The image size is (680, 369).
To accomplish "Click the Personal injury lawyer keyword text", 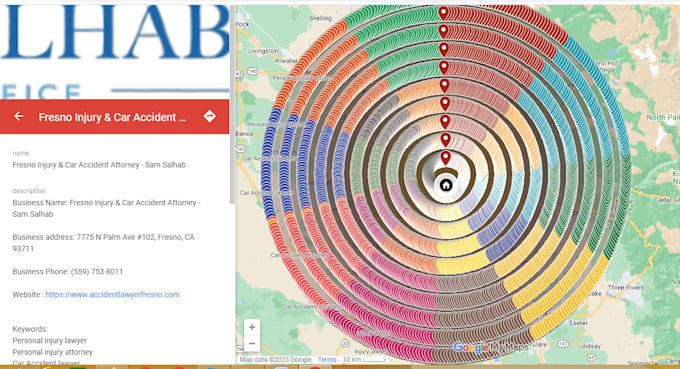I will coord(49,340).
